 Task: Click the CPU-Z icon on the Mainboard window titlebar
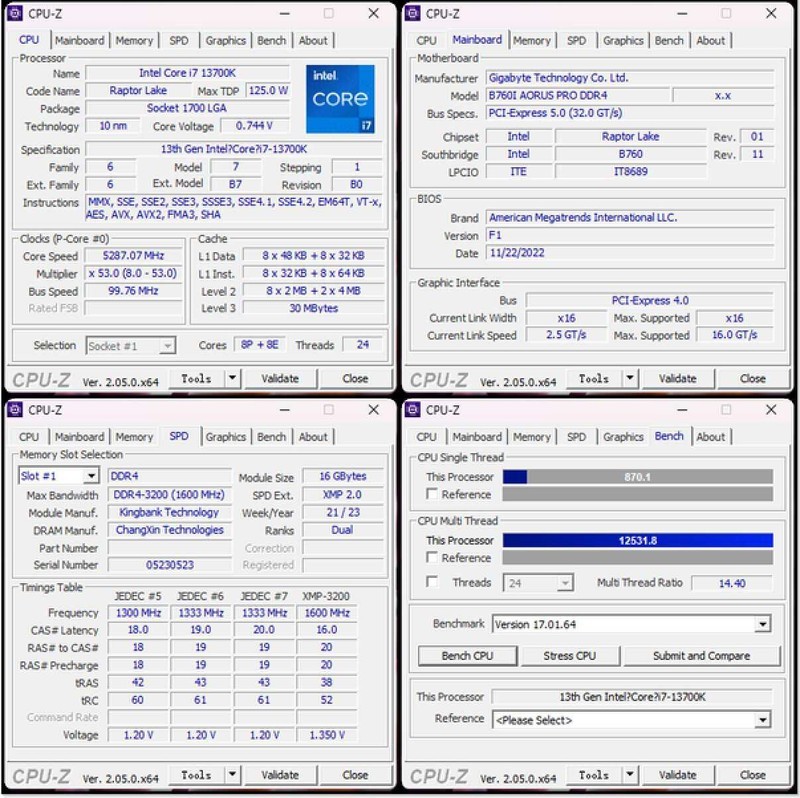(x=414, y=14)
